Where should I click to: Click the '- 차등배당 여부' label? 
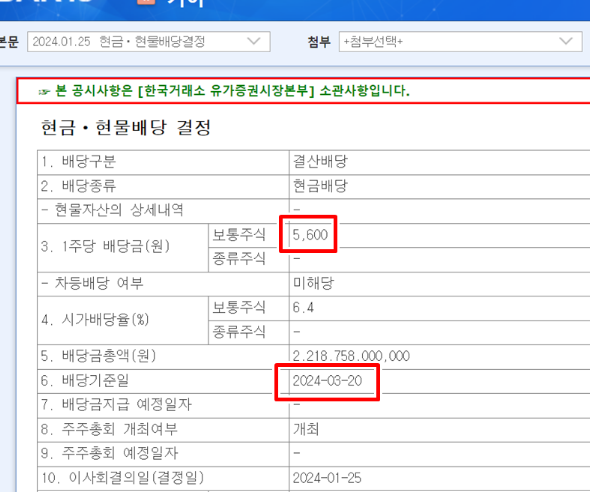pyautogui.click(x=92, y=283)
